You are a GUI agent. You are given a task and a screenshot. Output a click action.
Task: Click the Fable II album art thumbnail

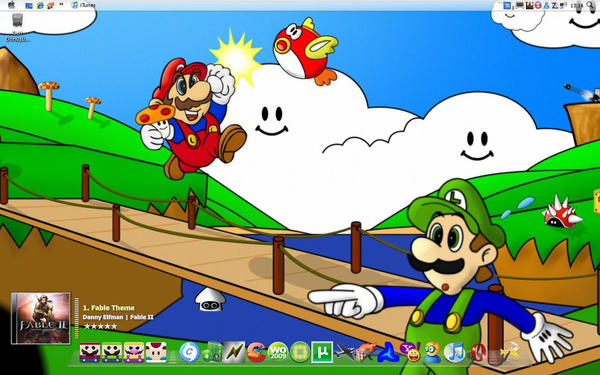coord(41,318)
